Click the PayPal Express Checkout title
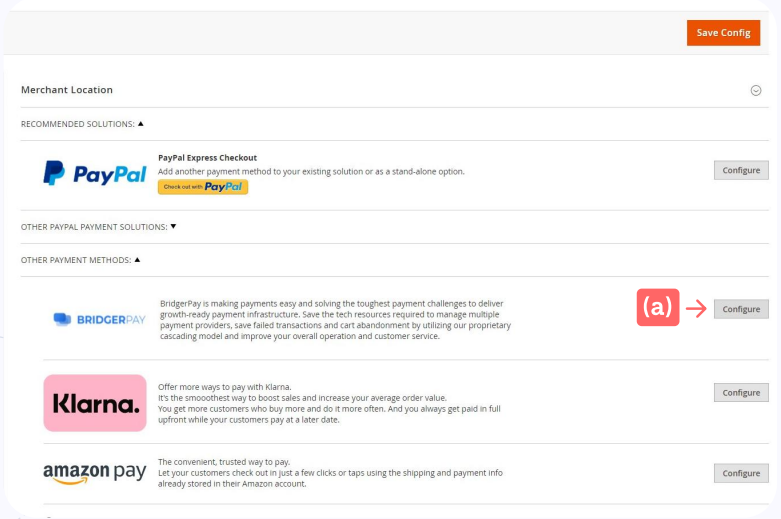 (x=207, y=157)
